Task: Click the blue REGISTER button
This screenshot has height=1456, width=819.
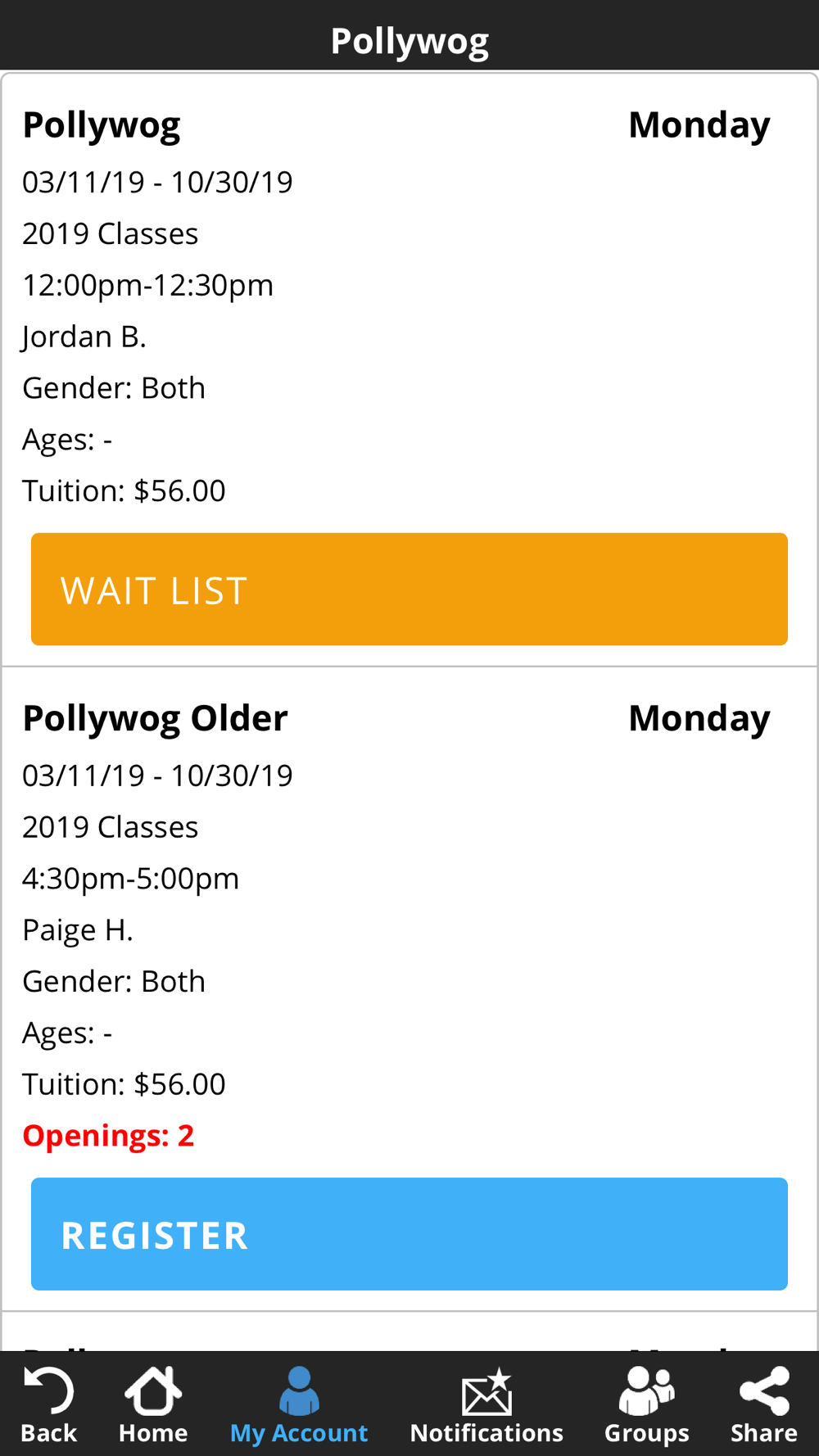Action: point(409,1234)
